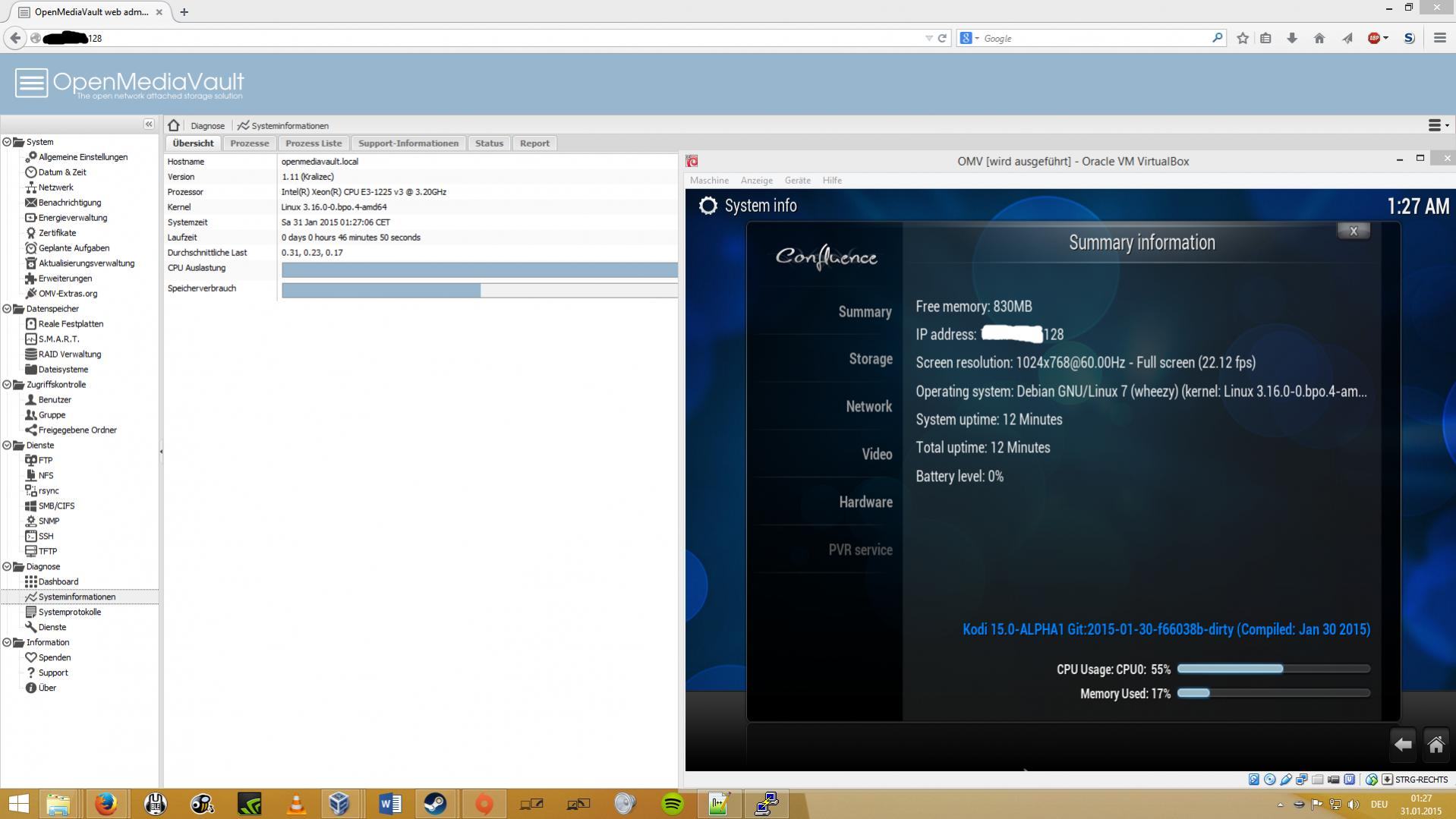1456x819 pixels.
Task: Open the URL bar history dropdown
Action: 928,38
